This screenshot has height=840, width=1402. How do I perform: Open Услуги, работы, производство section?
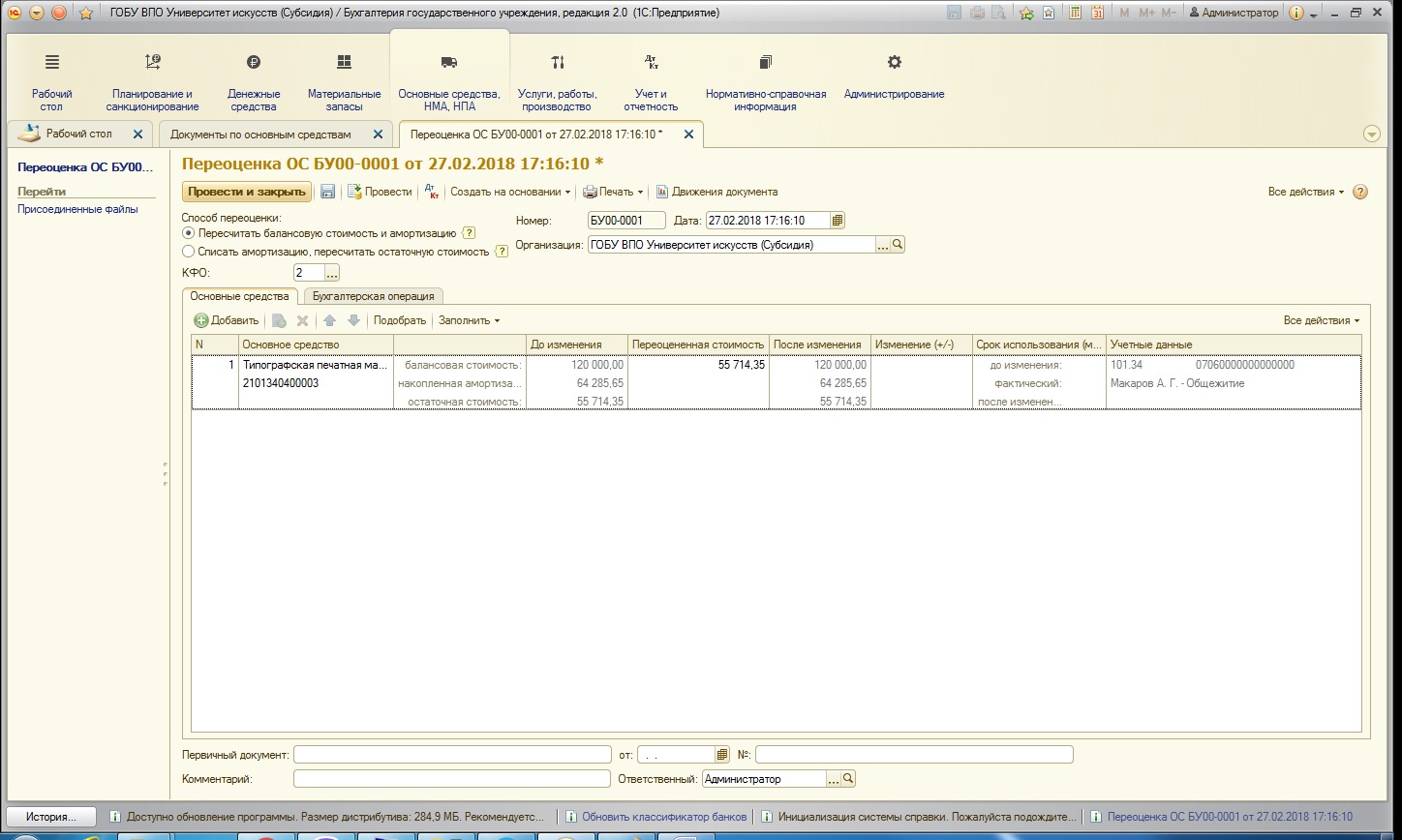coord(558,80)
